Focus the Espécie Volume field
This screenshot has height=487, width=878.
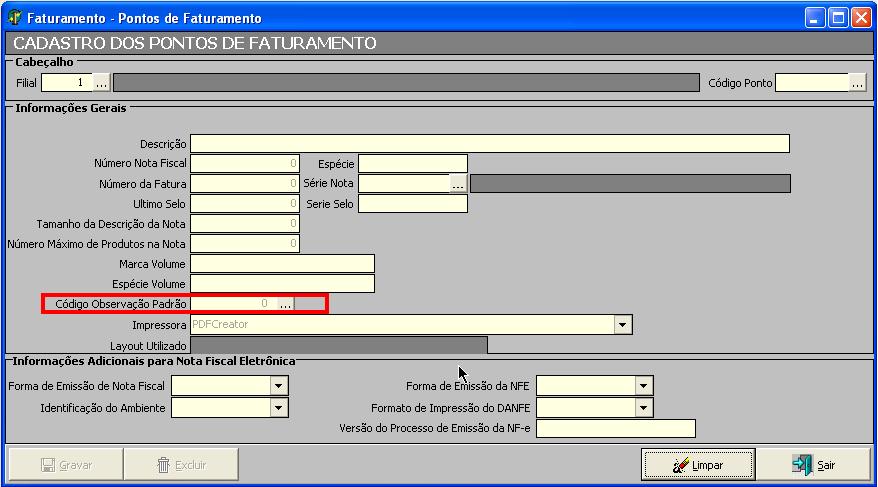click(282, 284)
